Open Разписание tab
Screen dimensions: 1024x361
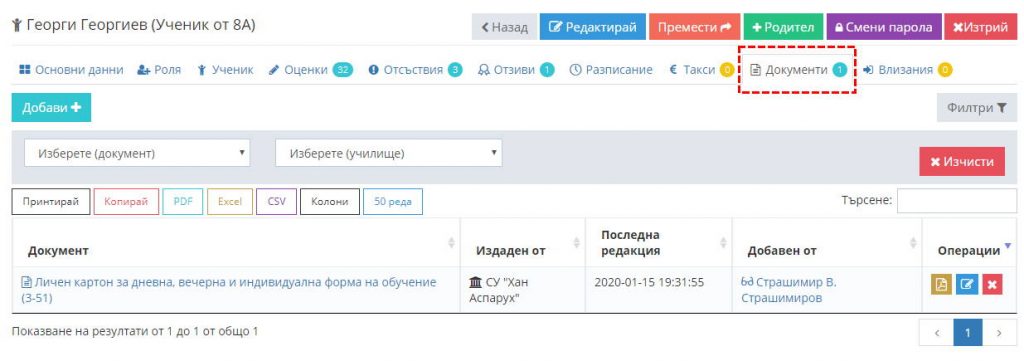tap(611, 70)
